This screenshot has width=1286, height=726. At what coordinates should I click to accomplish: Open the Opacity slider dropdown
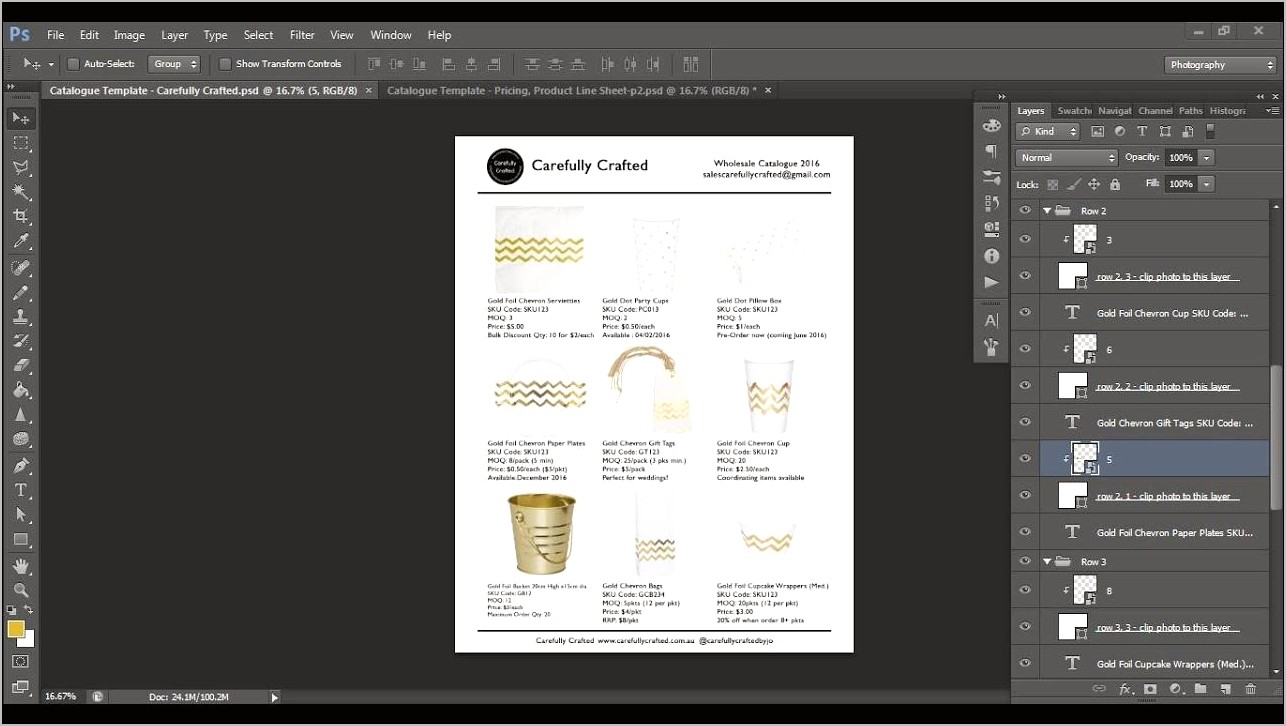click(x=1207, y=158)
